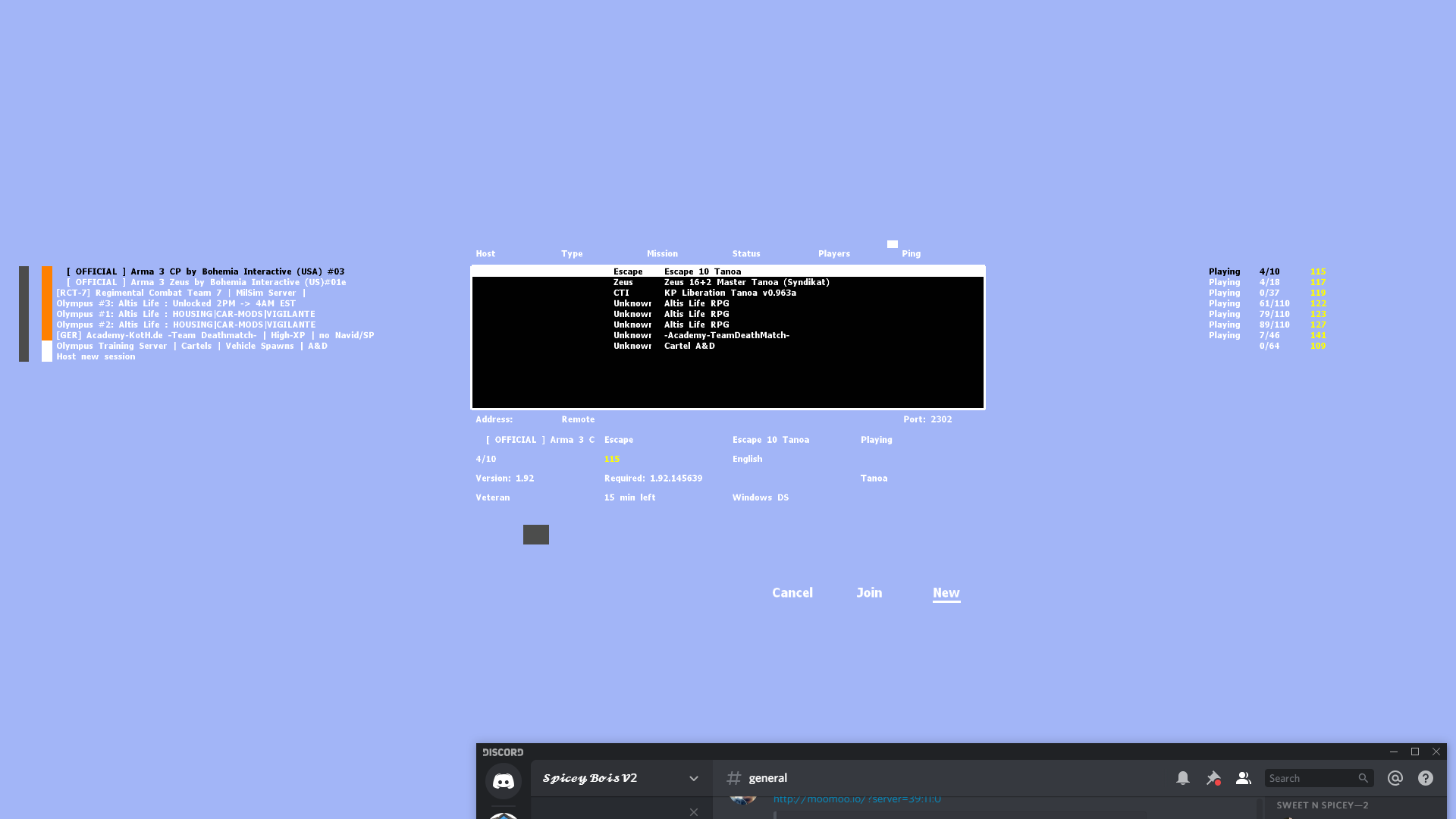This screenshot has height=819, width=1456.
Task: Click the notification bell icon in Discord
Action: click(1183, 778)
